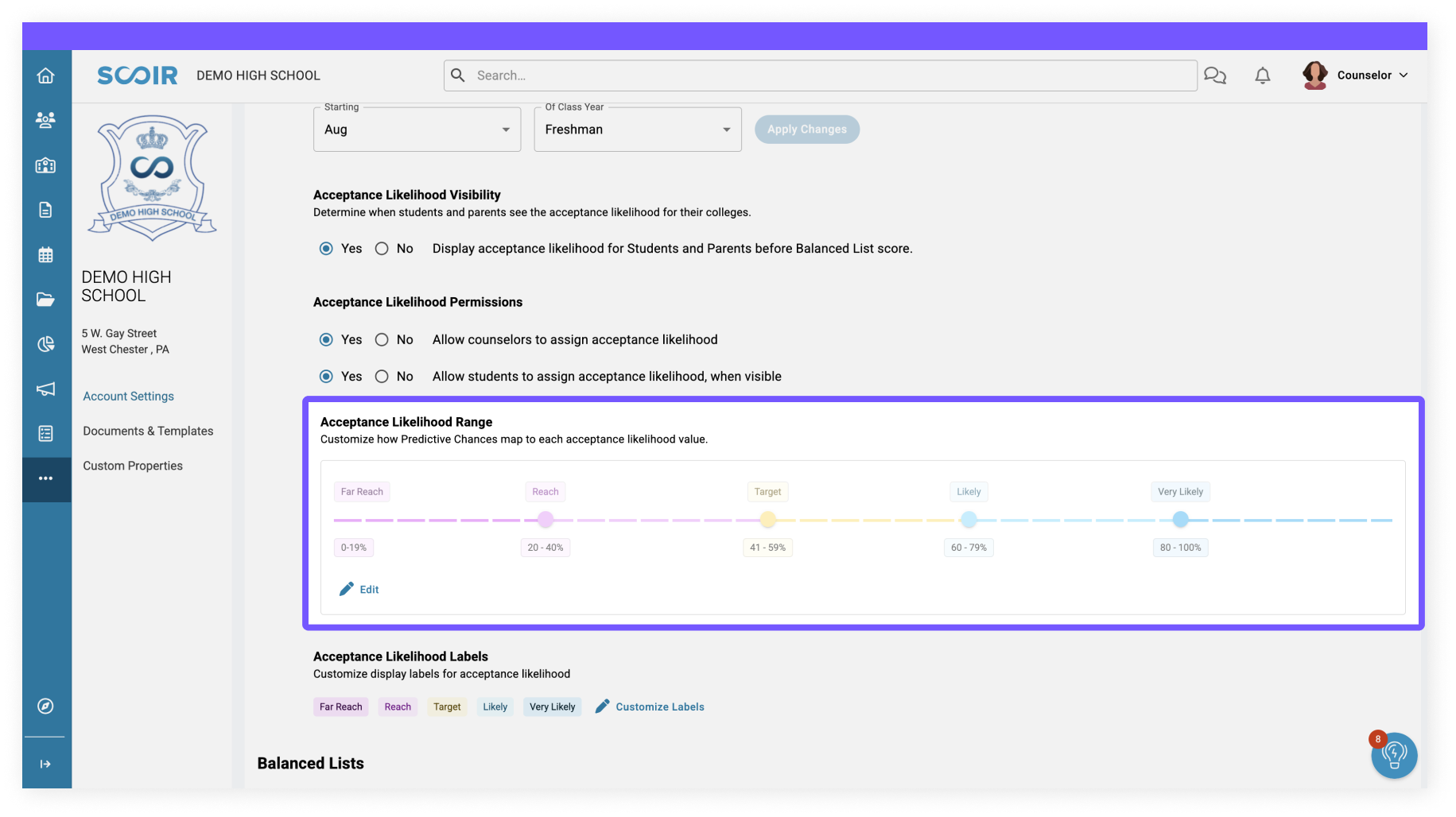The image size is (1456, 817).
Task: Open Account Settings
Action: (x=129, y=396)
